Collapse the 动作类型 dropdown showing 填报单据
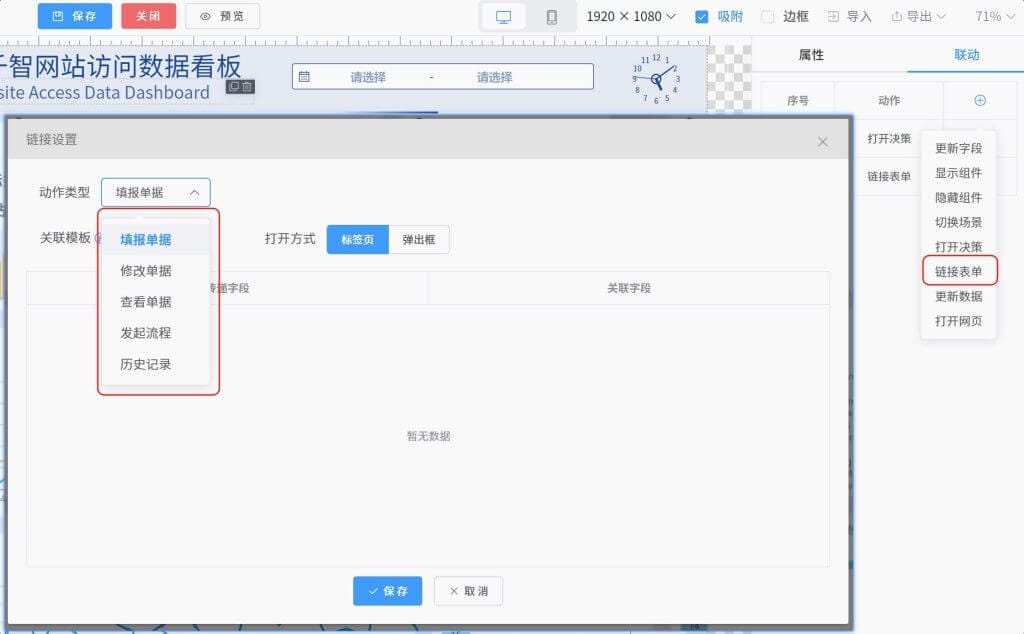 (155, 193)
